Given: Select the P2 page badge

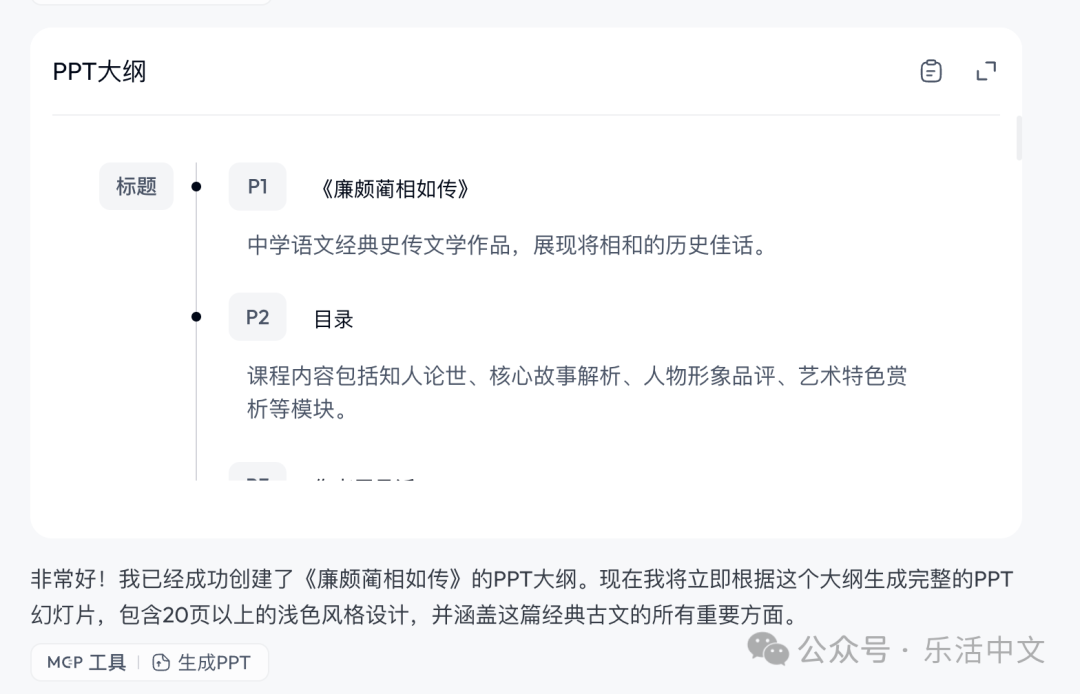Looking at the screenshot, I should click(257, 317).
